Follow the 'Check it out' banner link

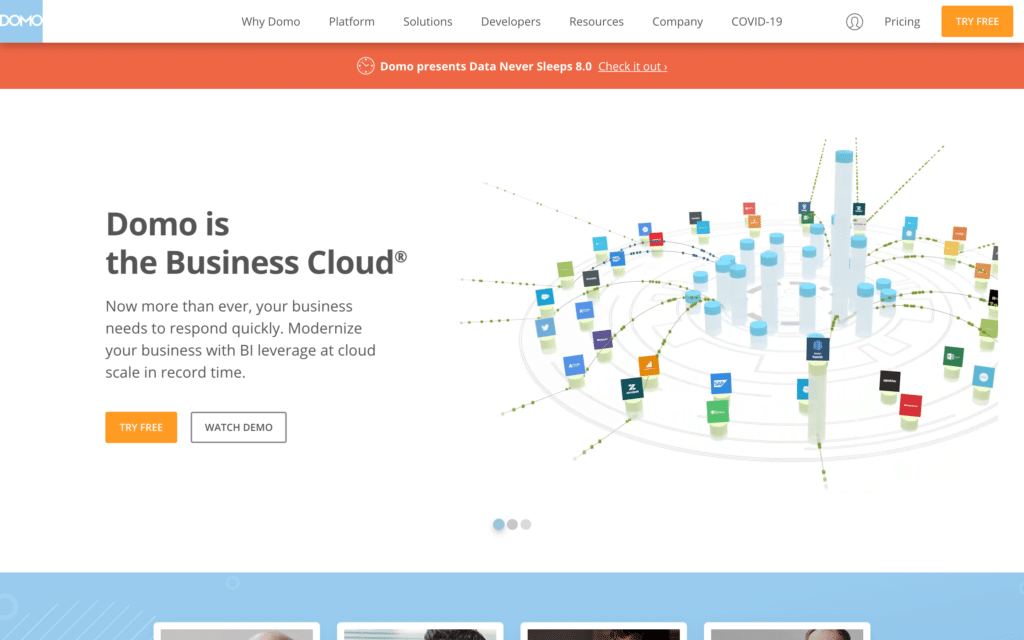633,67
